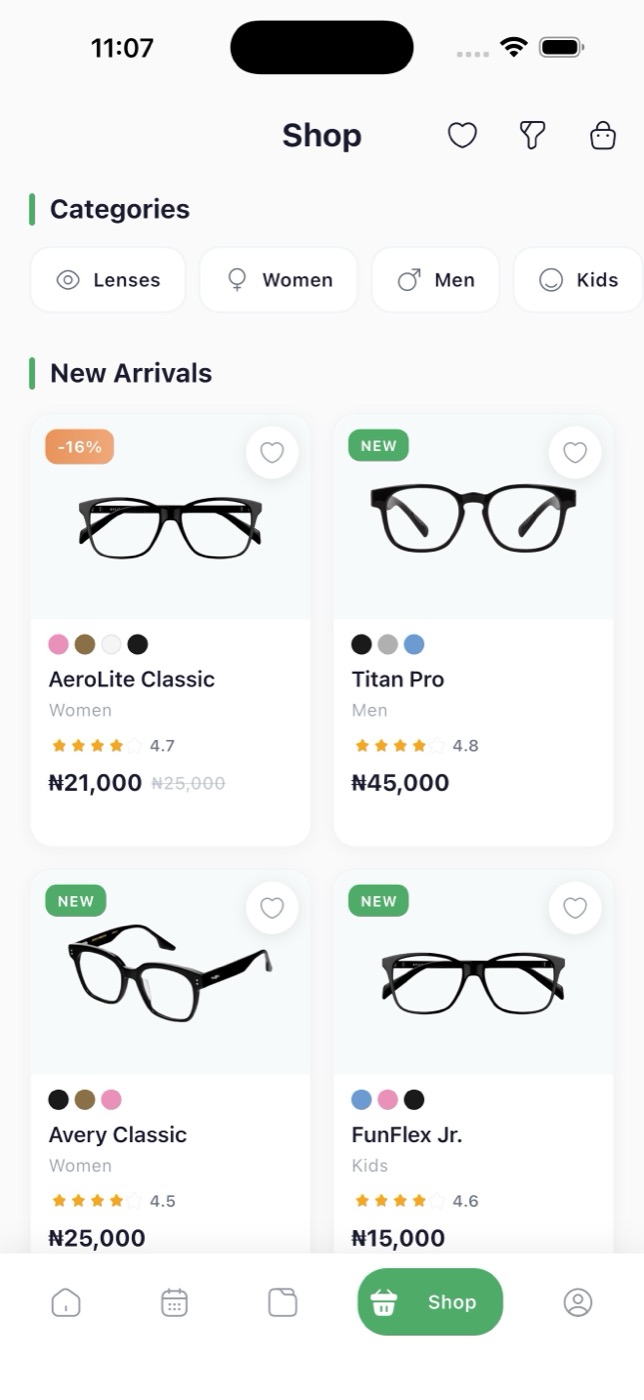Select the Women category chip
The width and height of the screenshot is (644, 1400).
tap(278, 280)
